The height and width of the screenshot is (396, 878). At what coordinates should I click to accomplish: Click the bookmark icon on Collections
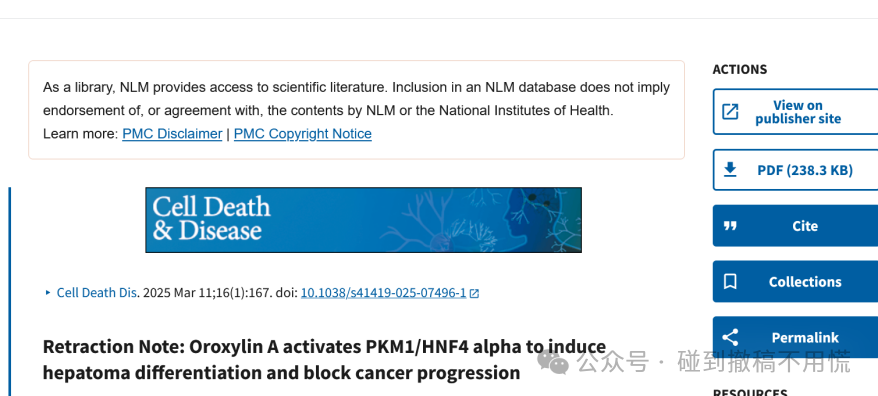tap(730, 281)
